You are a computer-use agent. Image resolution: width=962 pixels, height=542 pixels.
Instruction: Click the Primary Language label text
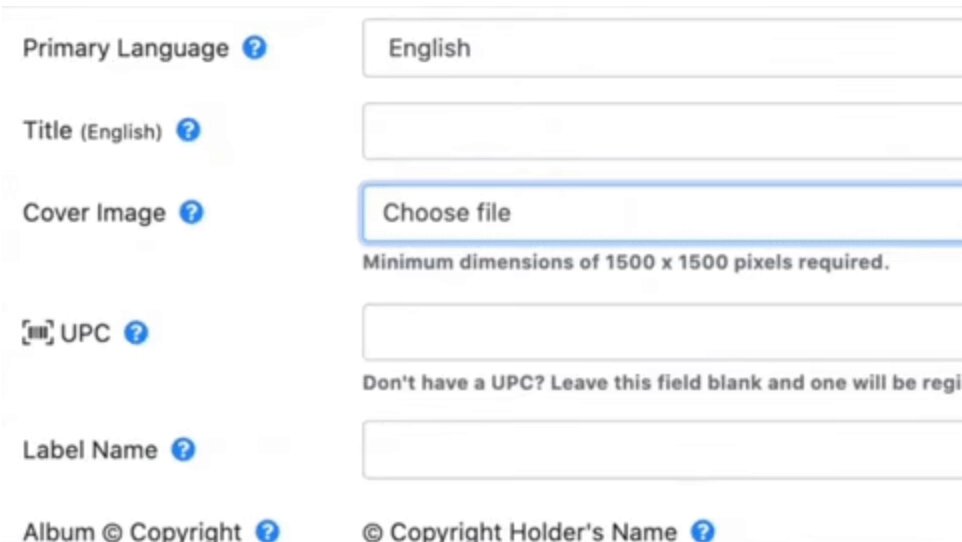126,48
